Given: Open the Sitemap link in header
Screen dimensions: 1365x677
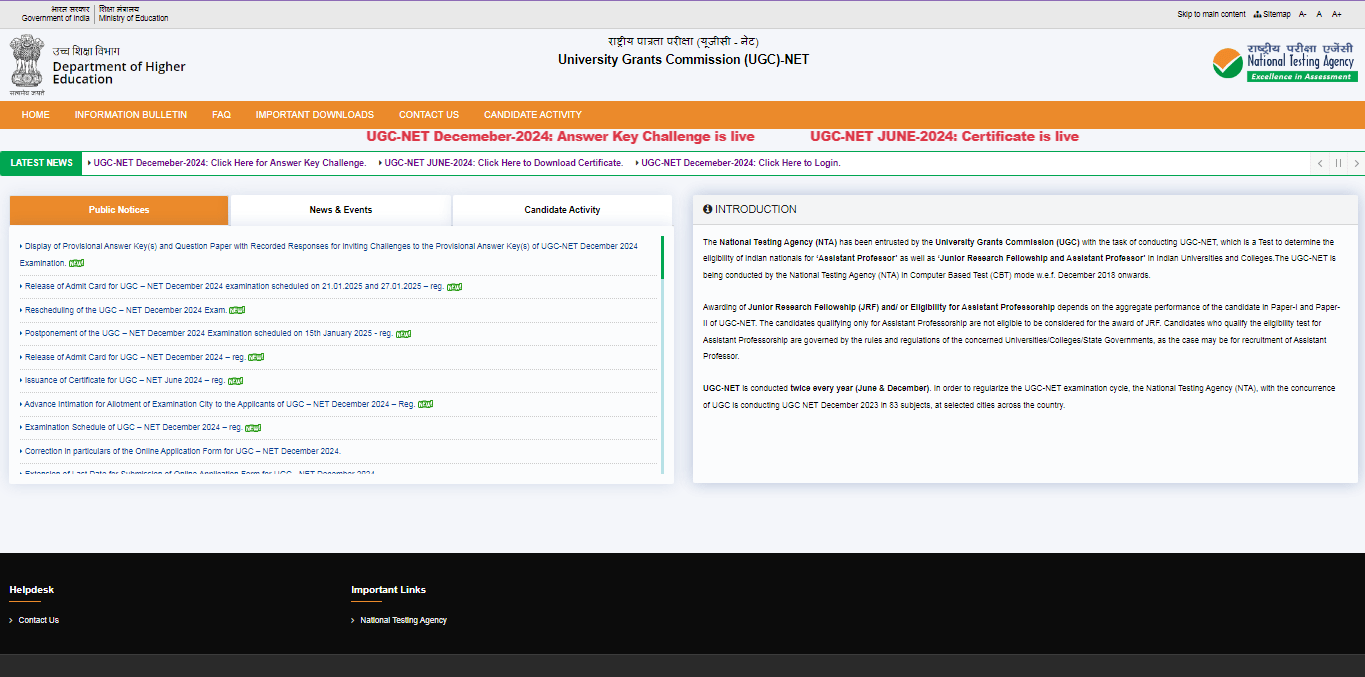Looking at the screenshot, I should coord(1276,14).
